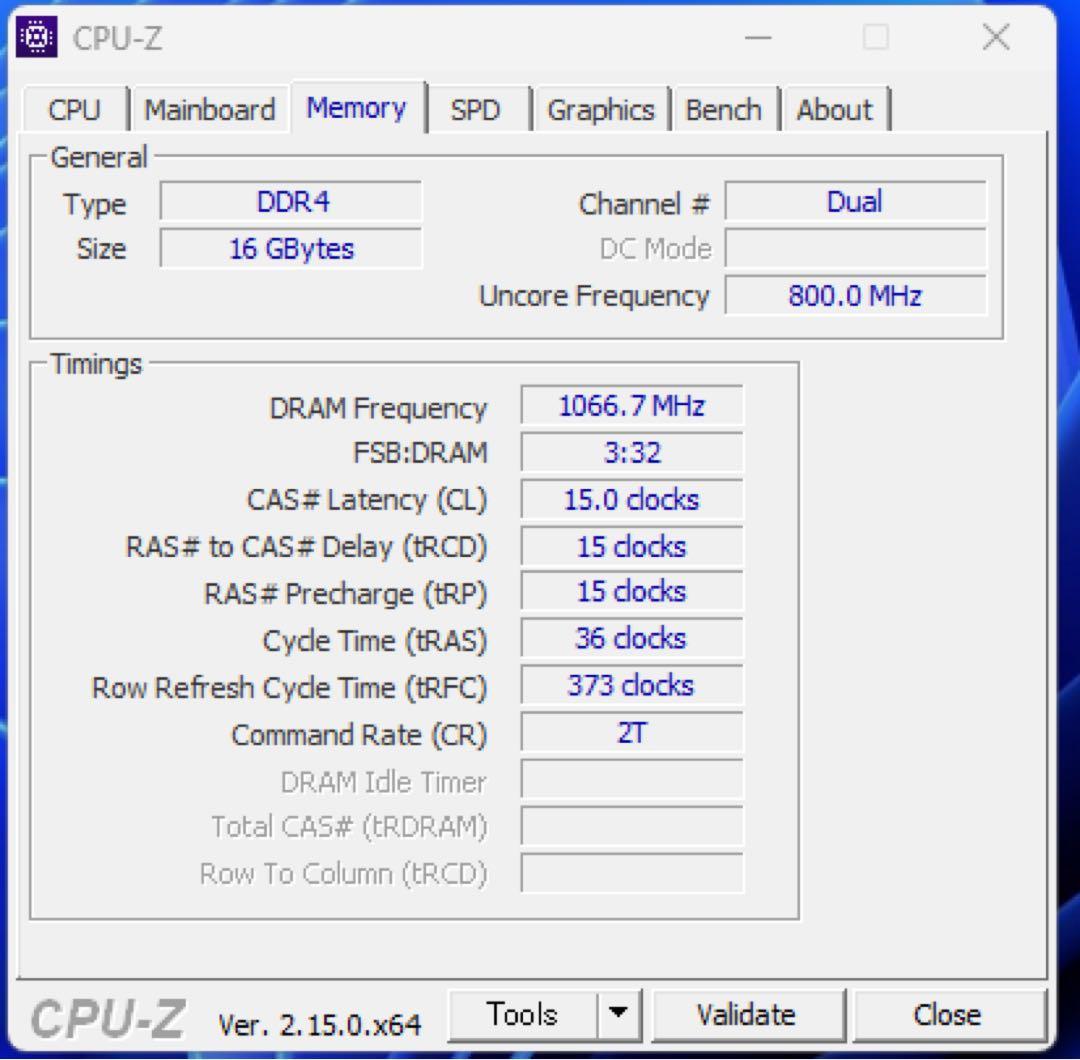Screen dimensions: 1080x1060
Task: Expand the Tools dropdown arrow
Action: pos(620,1014)
